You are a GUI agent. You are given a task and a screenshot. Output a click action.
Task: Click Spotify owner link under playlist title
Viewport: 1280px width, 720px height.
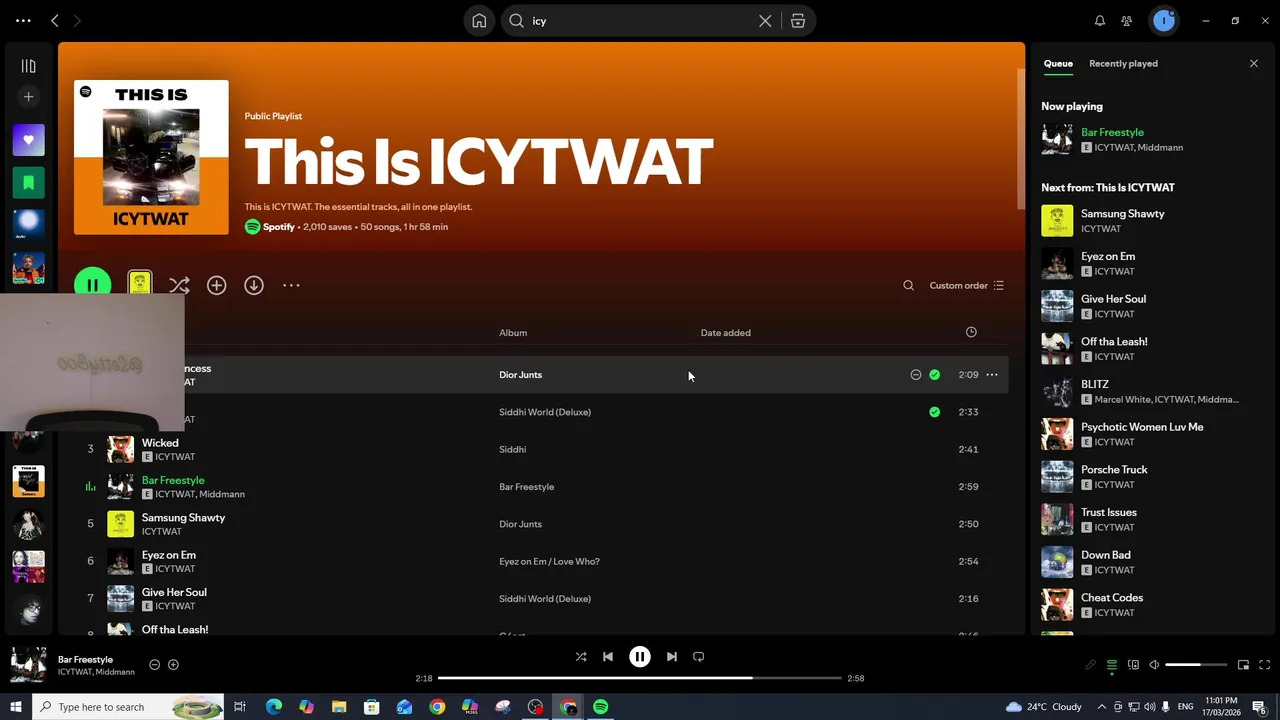click(279, 227)
